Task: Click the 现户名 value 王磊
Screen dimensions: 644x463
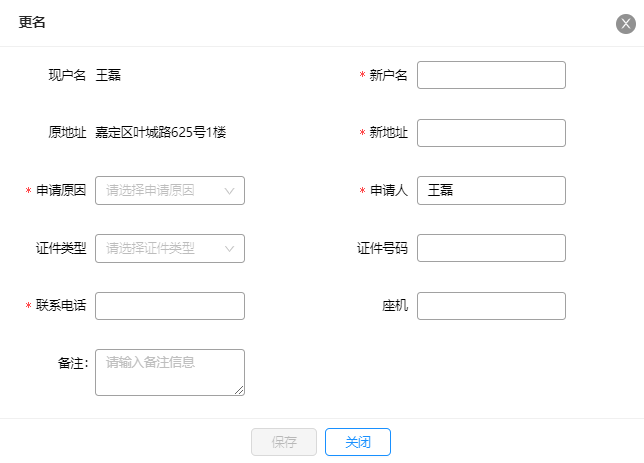Action: 108,75
